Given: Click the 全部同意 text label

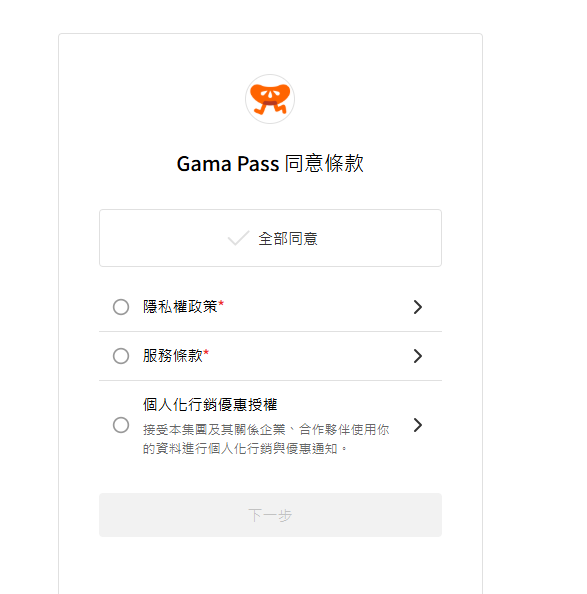Looking at the screenshot, I should click(x=288, y=239).
